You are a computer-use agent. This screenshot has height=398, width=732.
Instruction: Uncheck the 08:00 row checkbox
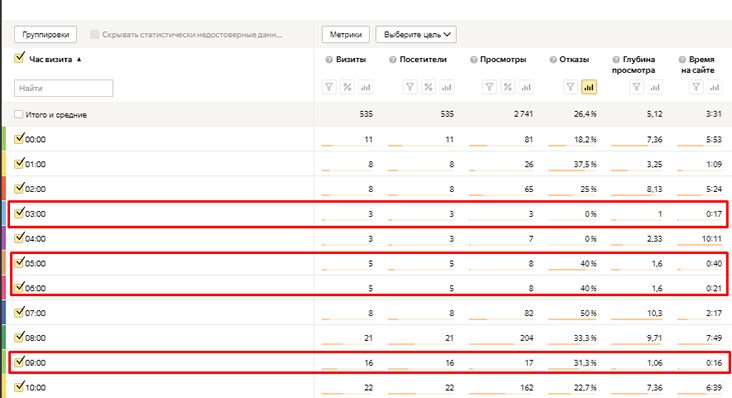[x=19, y=337]
